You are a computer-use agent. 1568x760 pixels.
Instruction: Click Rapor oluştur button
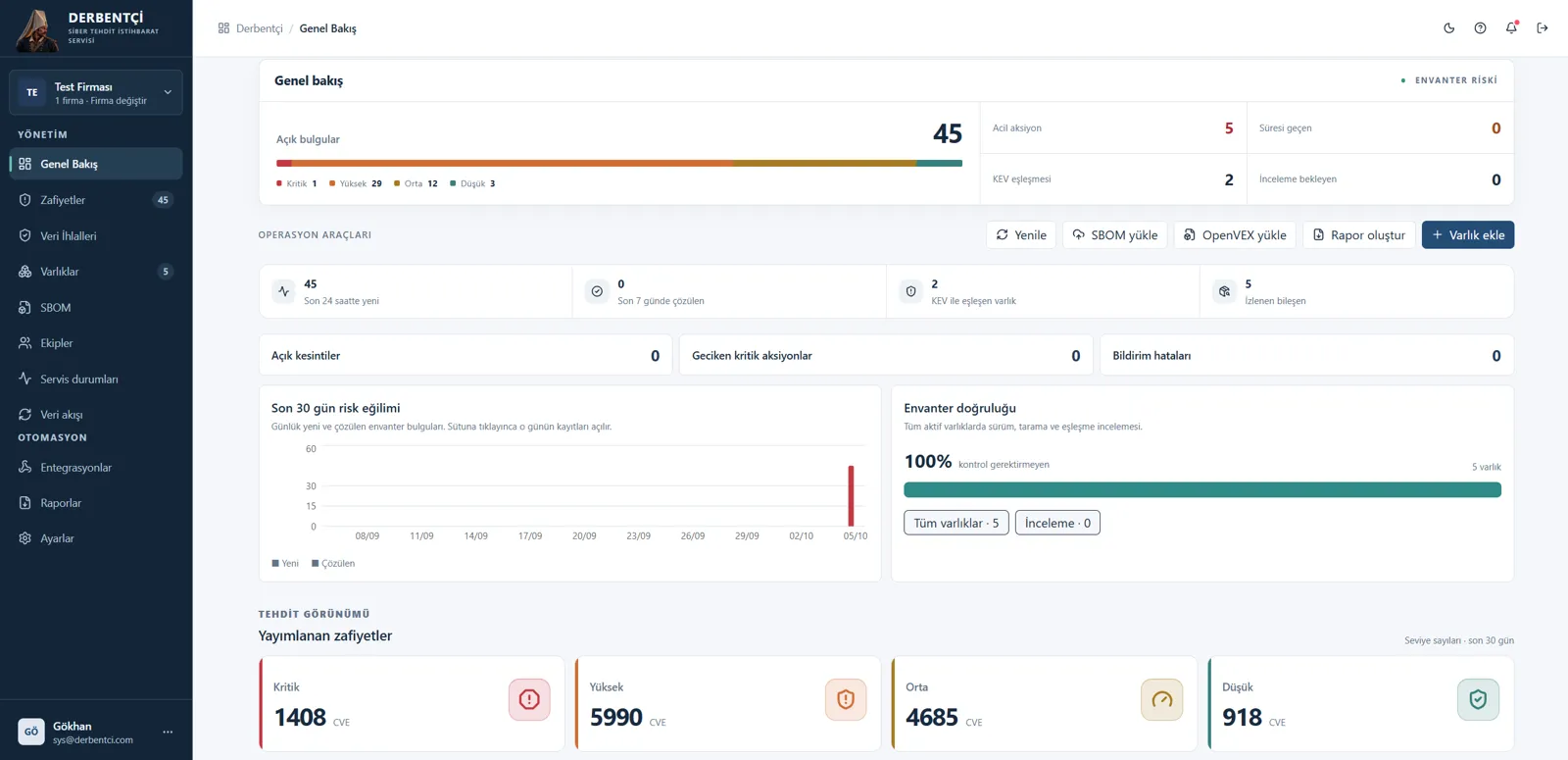coord(1359,235)
